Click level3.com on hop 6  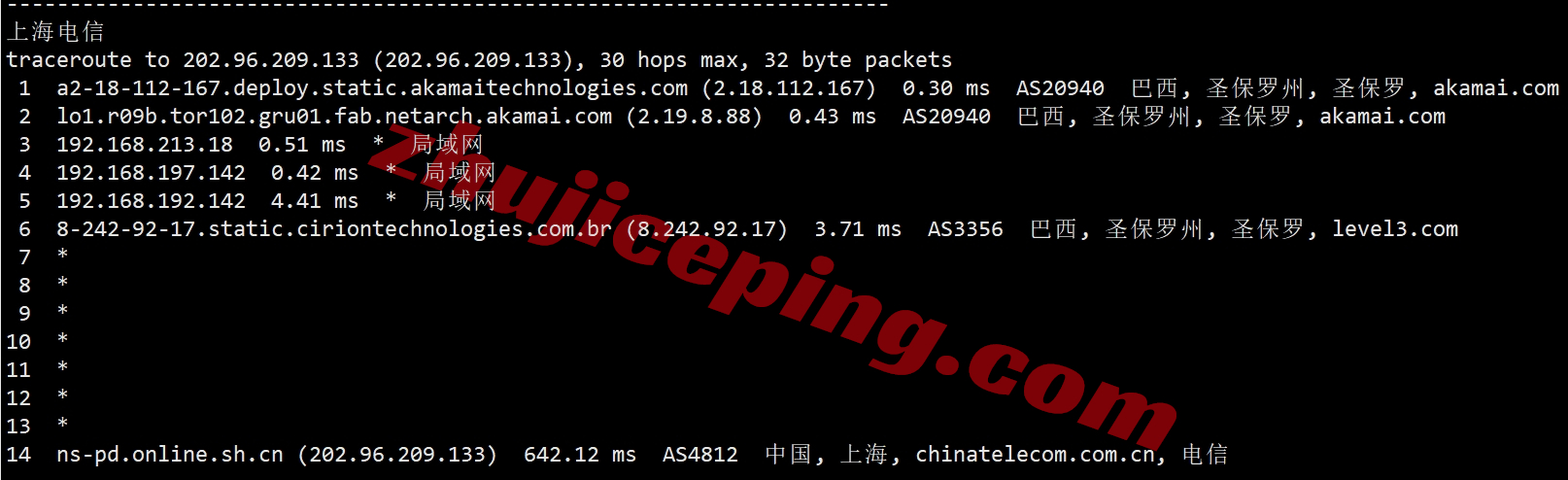point(1395,229)
